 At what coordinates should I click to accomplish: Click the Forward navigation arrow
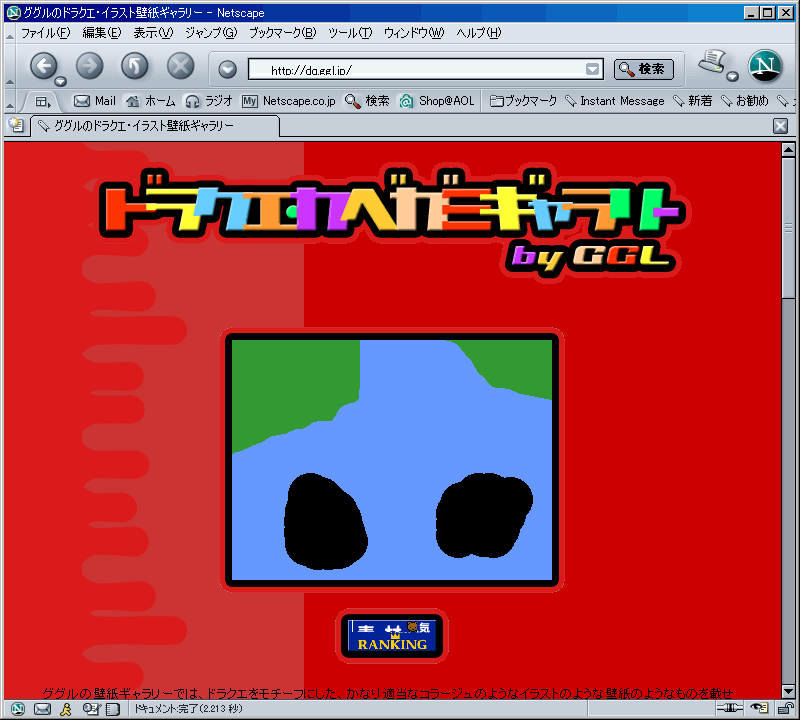[x=89, y=66]
